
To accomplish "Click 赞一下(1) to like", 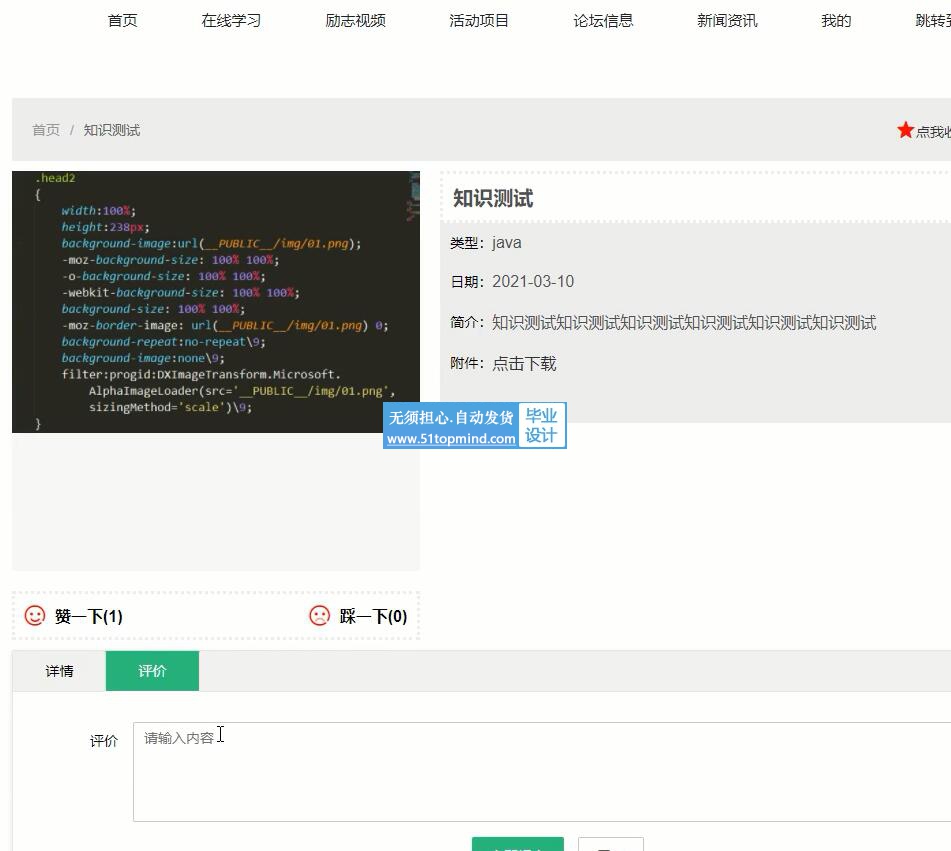I will 89,616.
